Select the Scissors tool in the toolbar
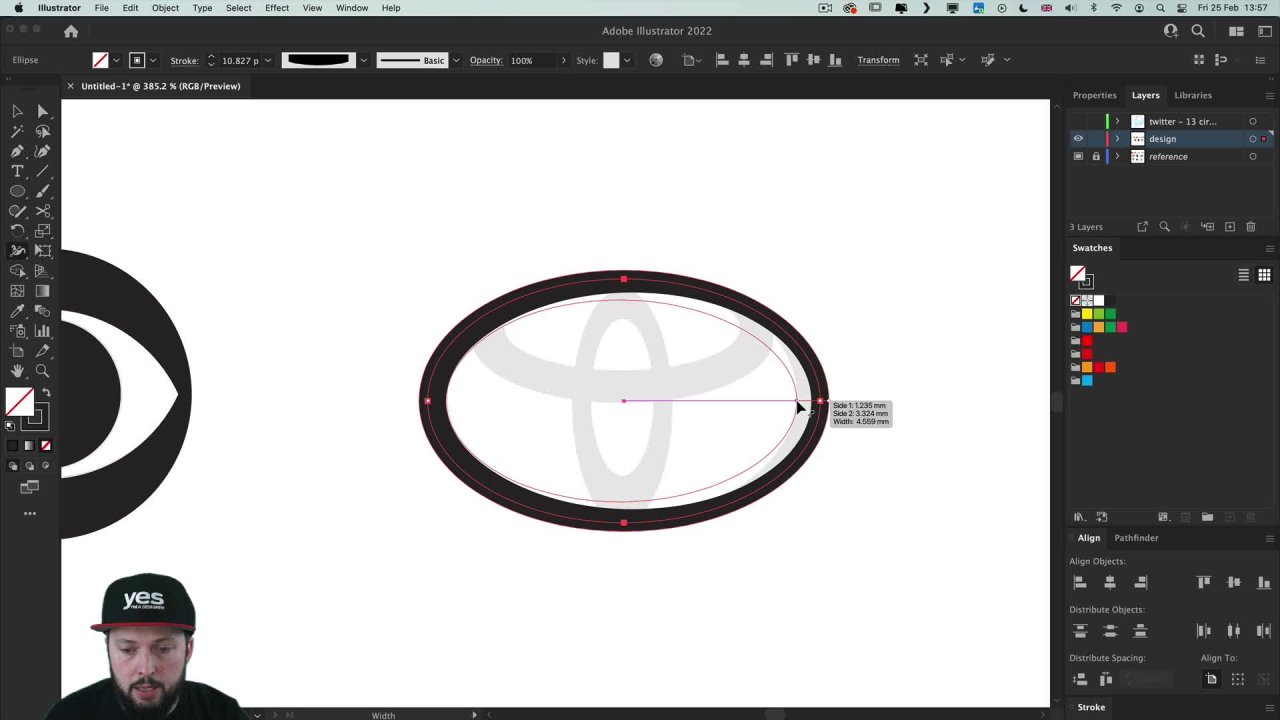Image resolution: width=1280 pixels, height=720 pixels. click(x=42, y=211)
